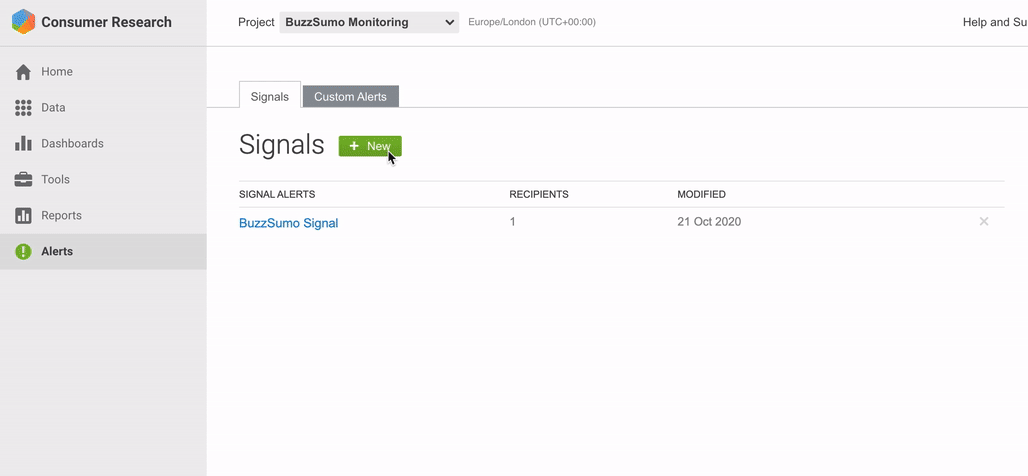This screenshot has width=1028, height=476.
Task: Switch to the Signals tab
Action: click(270, 96)
